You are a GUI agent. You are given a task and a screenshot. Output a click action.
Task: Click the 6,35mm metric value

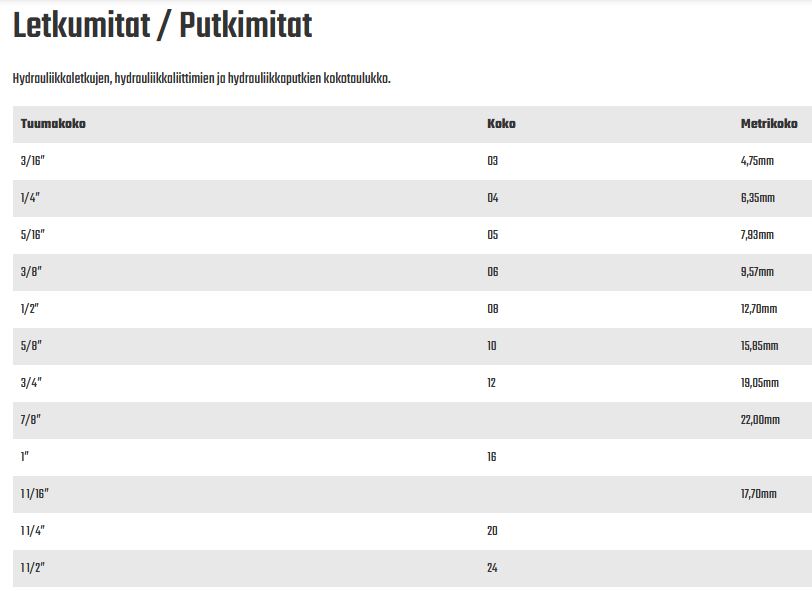point(758,198)
